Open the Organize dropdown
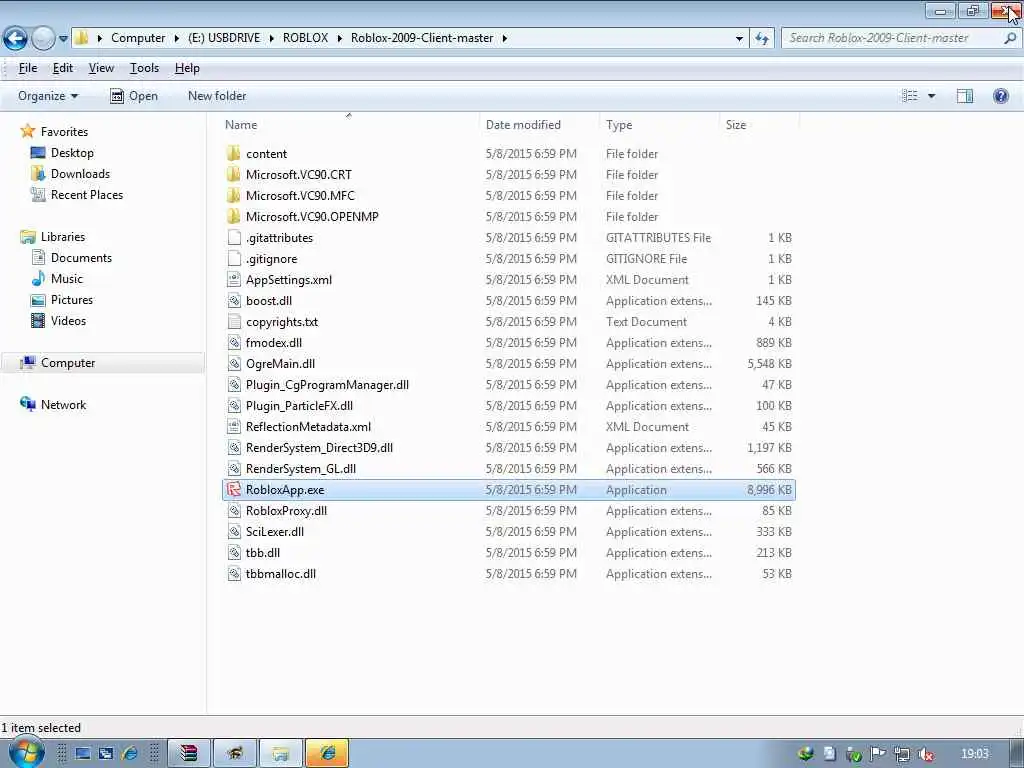The image size is (1024, 768). click(x=48, y=96)
